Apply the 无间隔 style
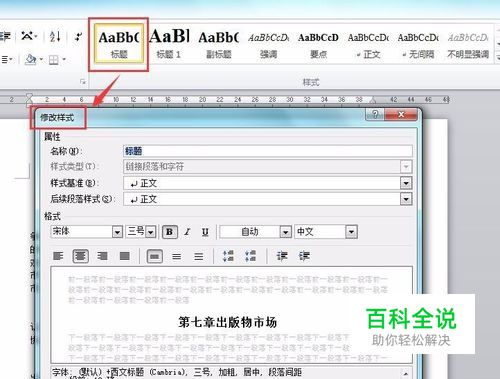 tap(418, 44)
